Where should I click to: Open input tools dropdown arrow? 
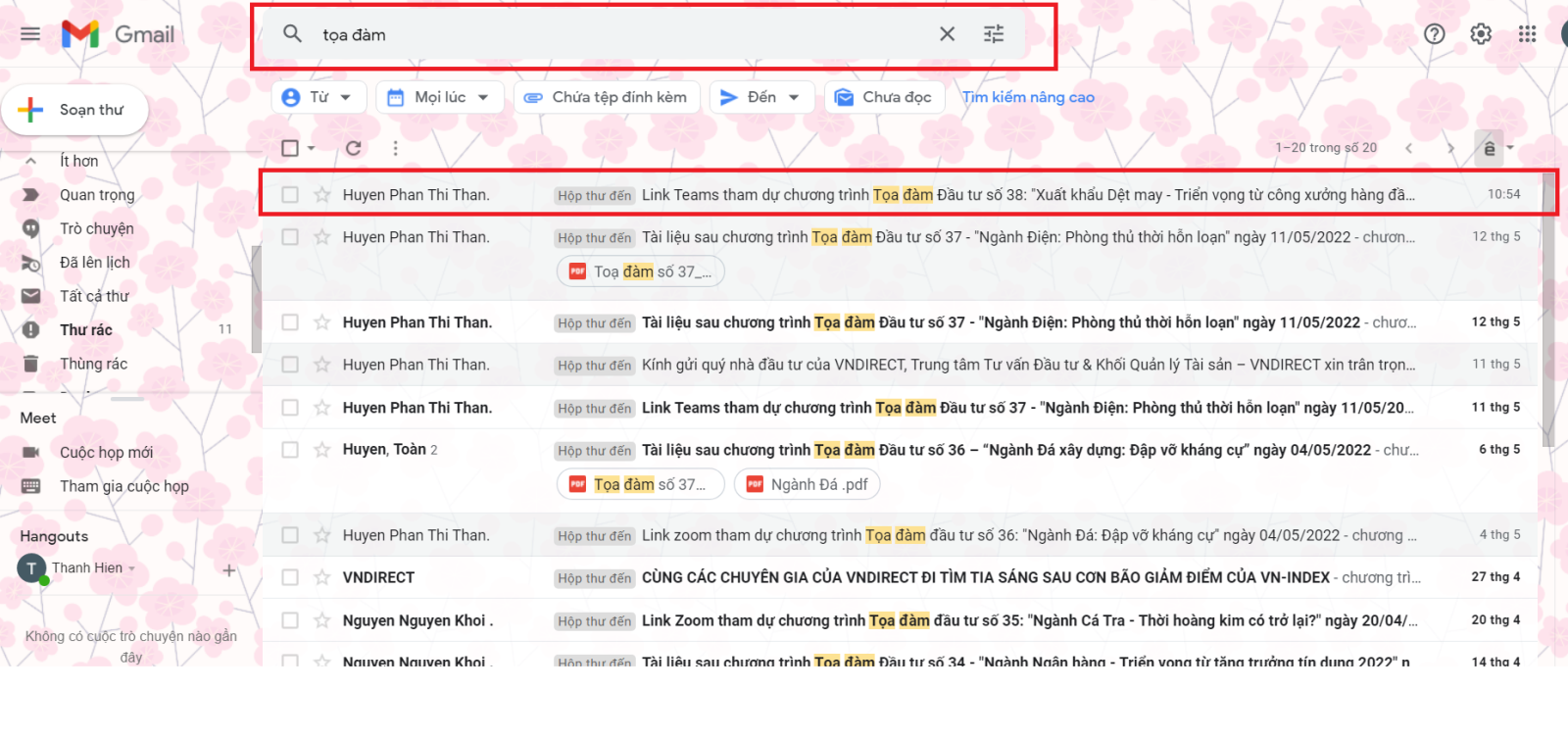(x=1510, y=148)
